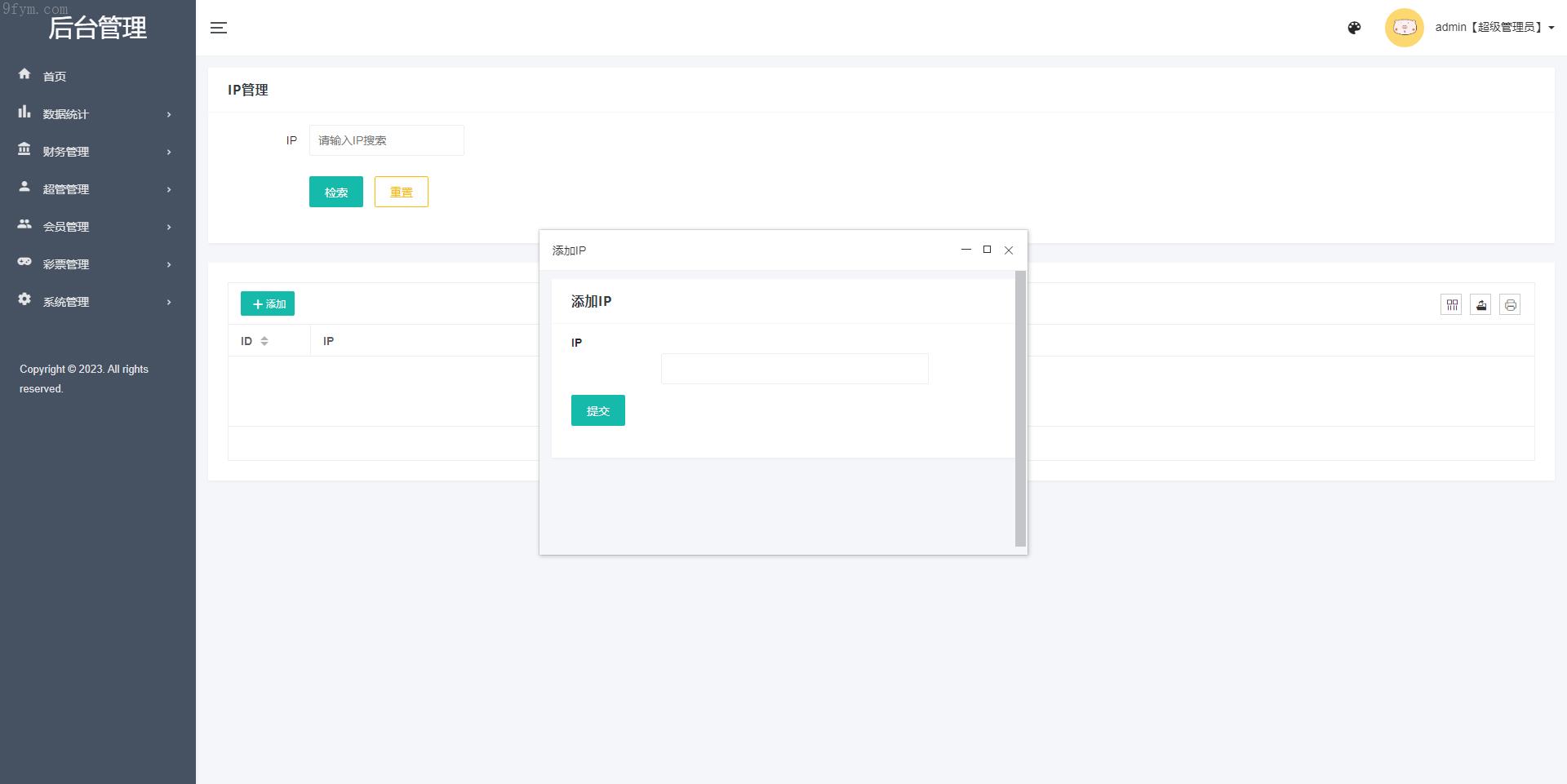This screenshot has height=784, width=1567.
Task: Click the admin avatar picture
Action: click(1404, 28)
